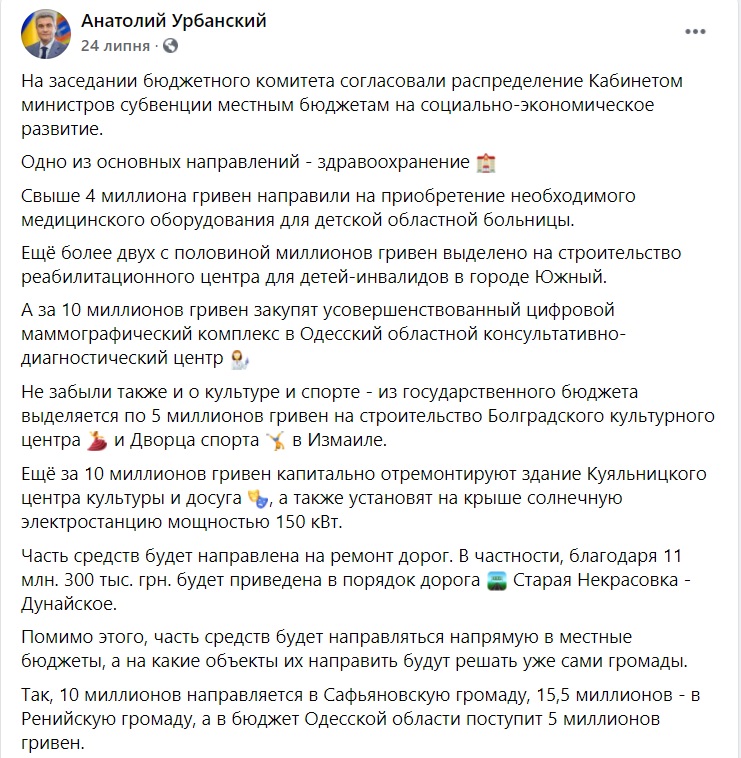This screenshot has height=758, width=741.
Task: Open Анатолий Урбанский profile picture
Action: coord(46,34)
